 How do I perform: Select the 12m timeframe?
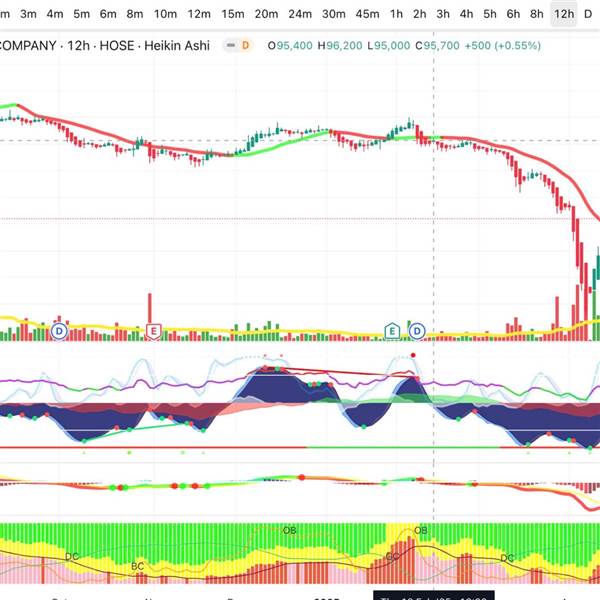[x=199, y=14]
